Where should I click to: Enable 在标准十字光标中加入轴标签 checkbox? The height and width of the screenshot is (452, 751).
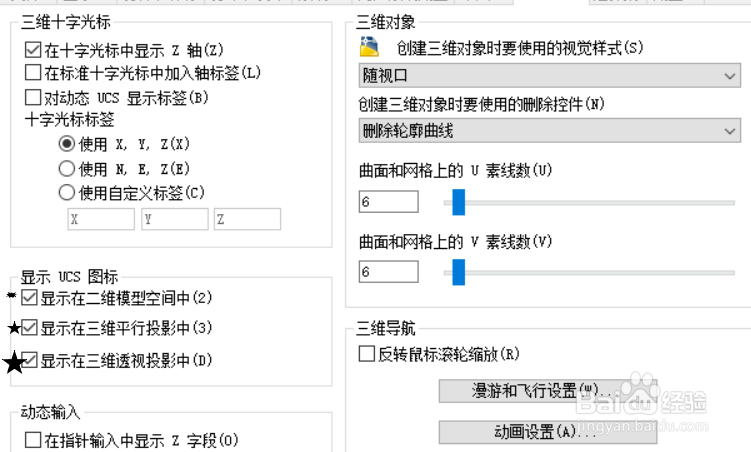click(33, 72)
